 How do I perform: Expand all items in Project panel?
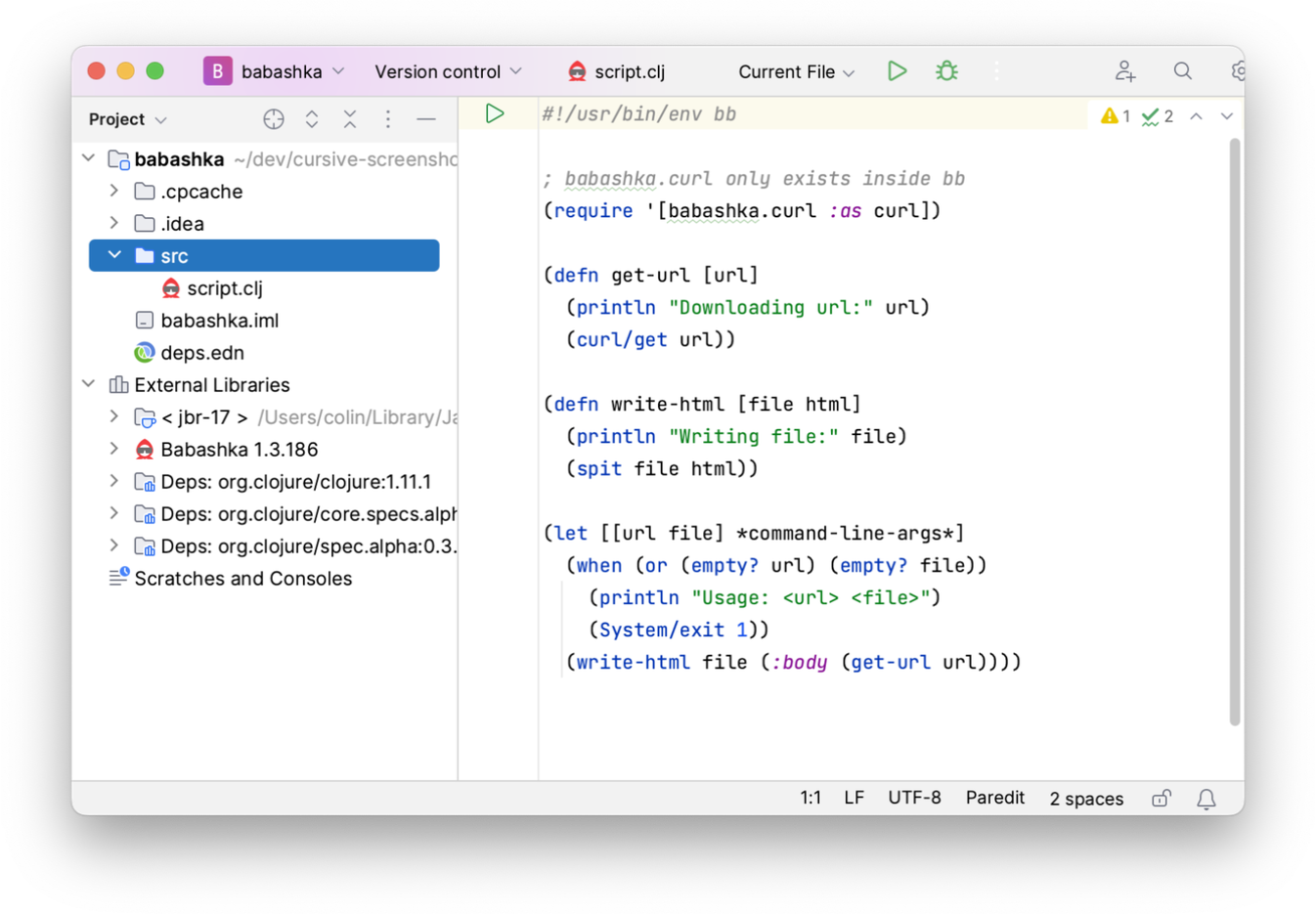coord(312,119)
